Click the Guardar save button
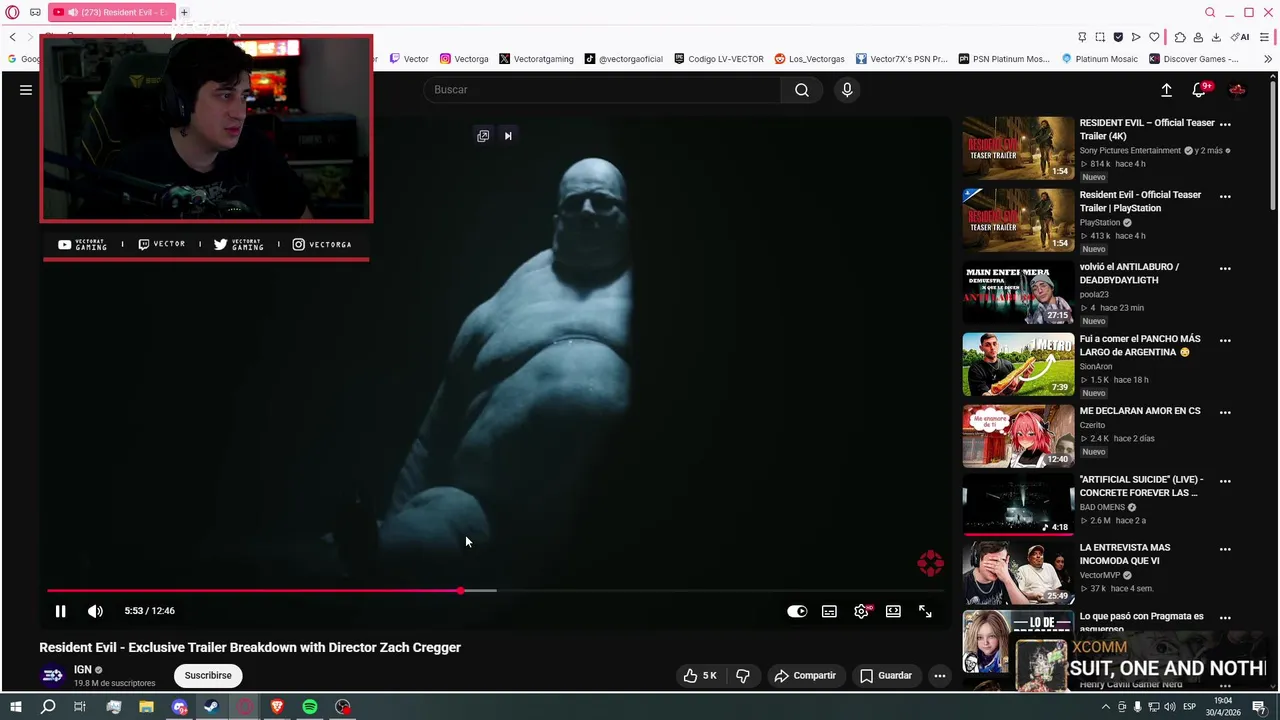Screen dimensions: 1280x720 point(886,676)
